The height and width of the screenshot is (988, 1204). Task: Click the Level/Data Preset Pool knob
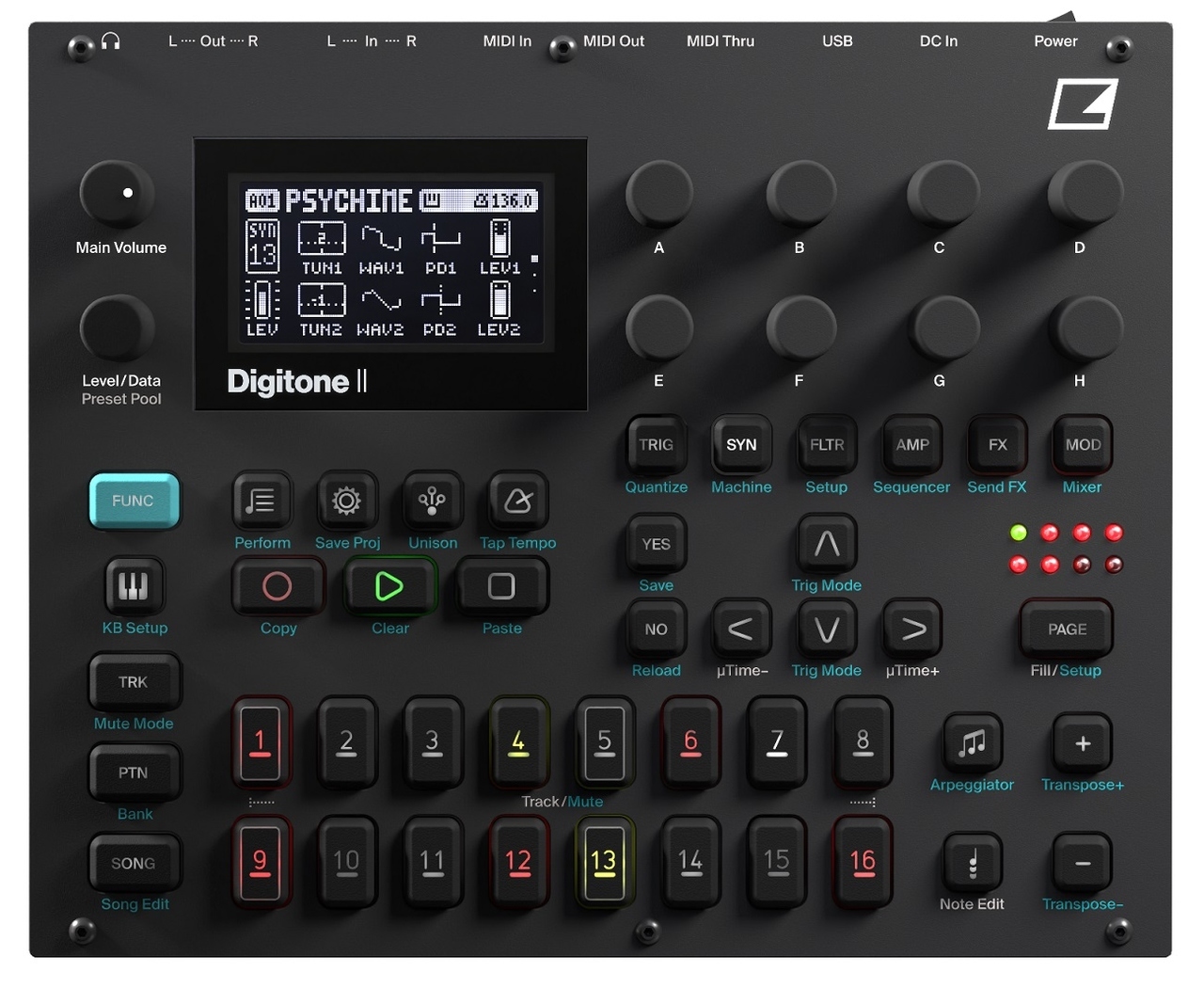[117, 327]
